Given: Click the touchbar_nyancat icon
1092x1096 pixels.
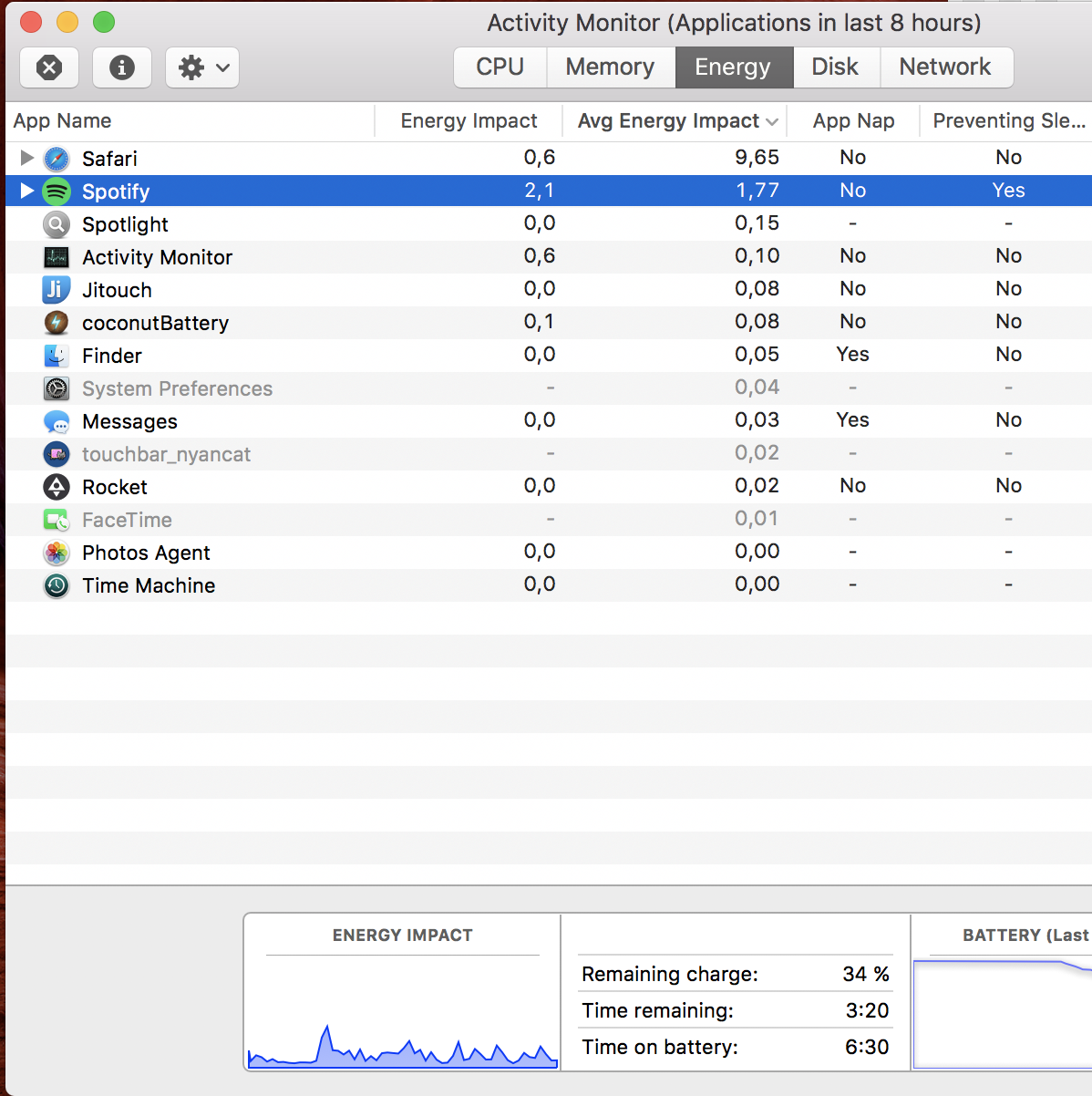Looking at the screenshot, I should [x=57, y=454].
